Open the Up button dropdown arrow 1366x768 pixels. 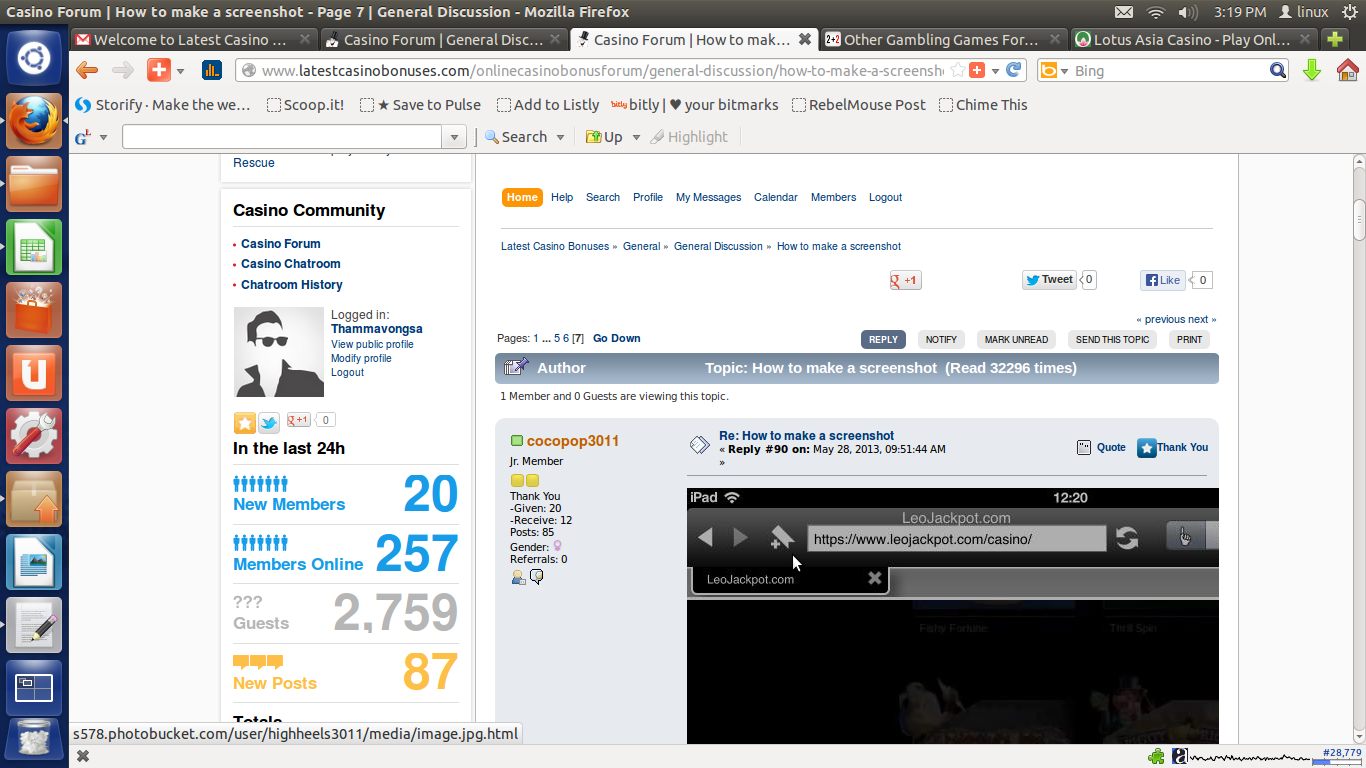point(636,137)
